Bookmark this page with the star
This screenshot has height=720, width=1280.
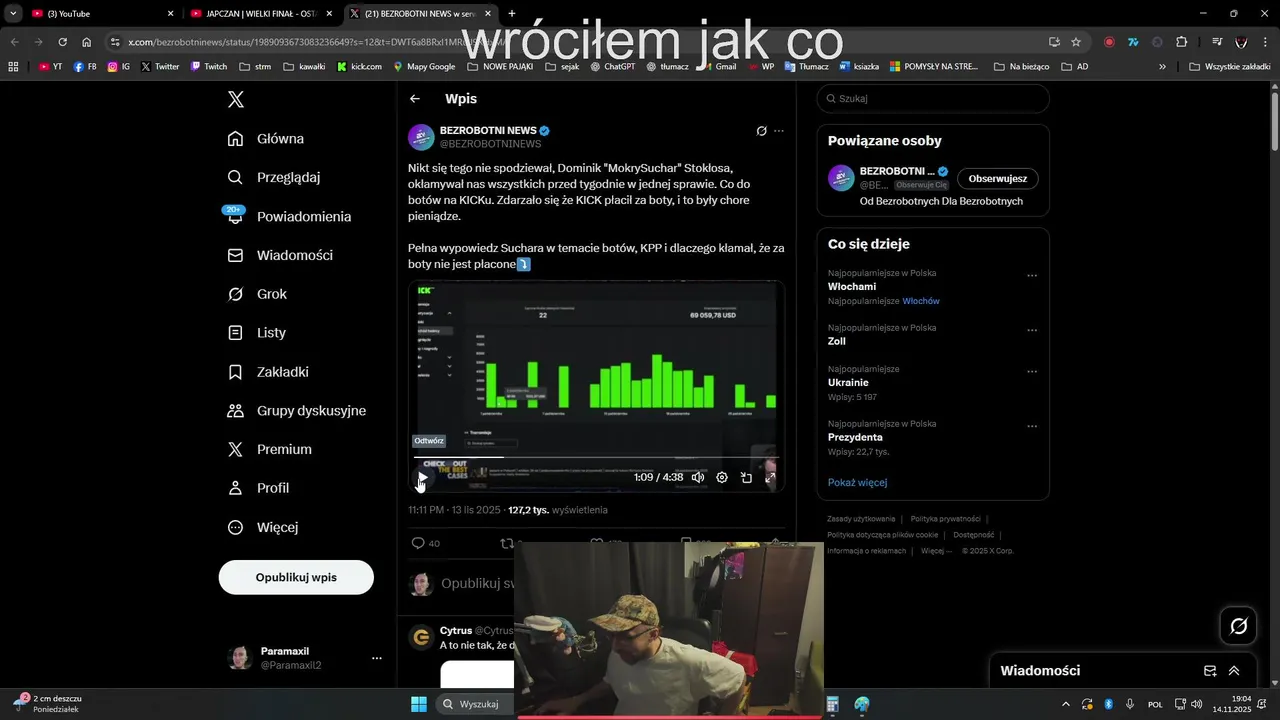point(1076,42)
